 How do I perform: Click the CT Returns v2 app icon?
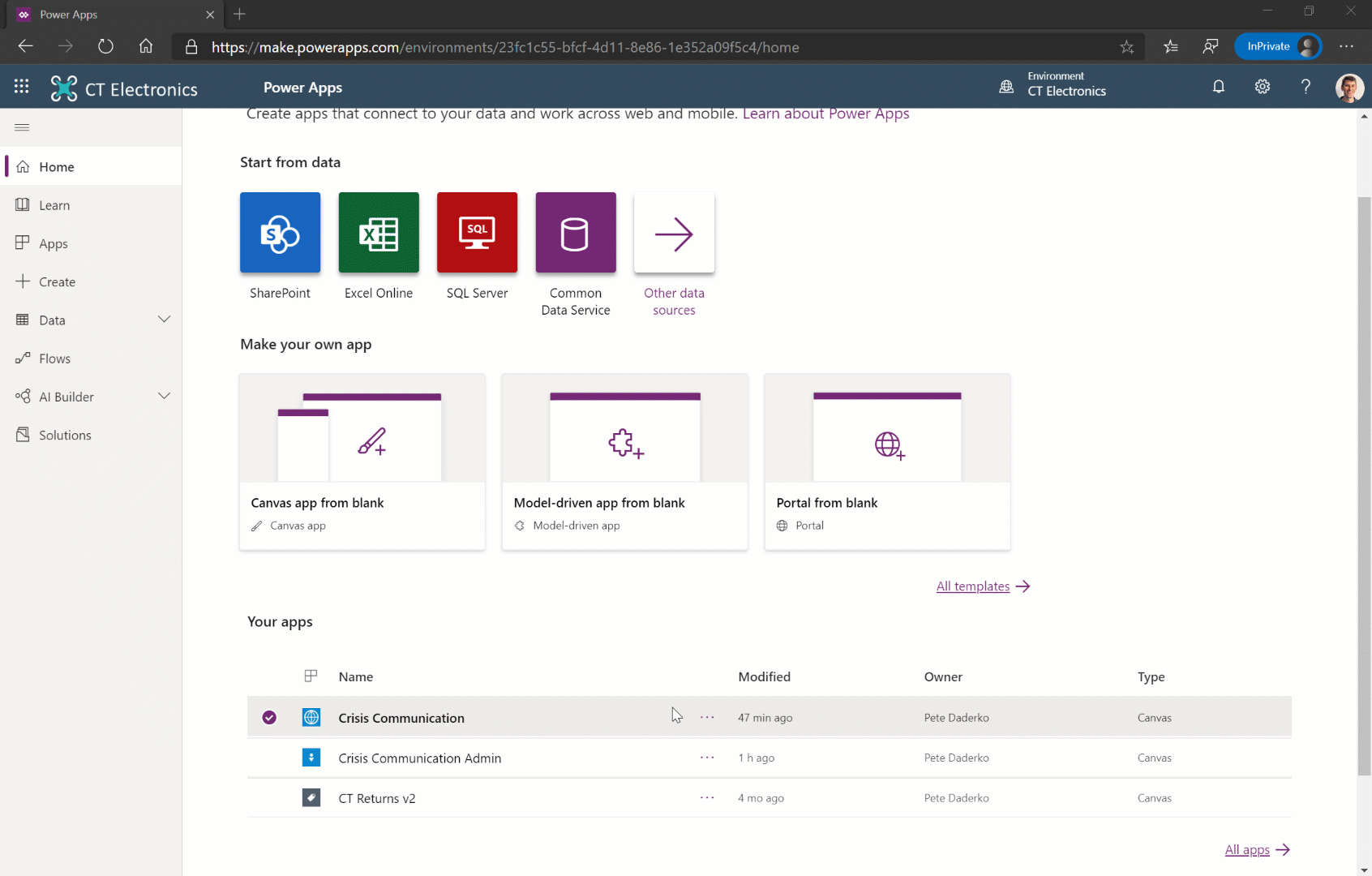pyautogui.click(x=311, y=798)
